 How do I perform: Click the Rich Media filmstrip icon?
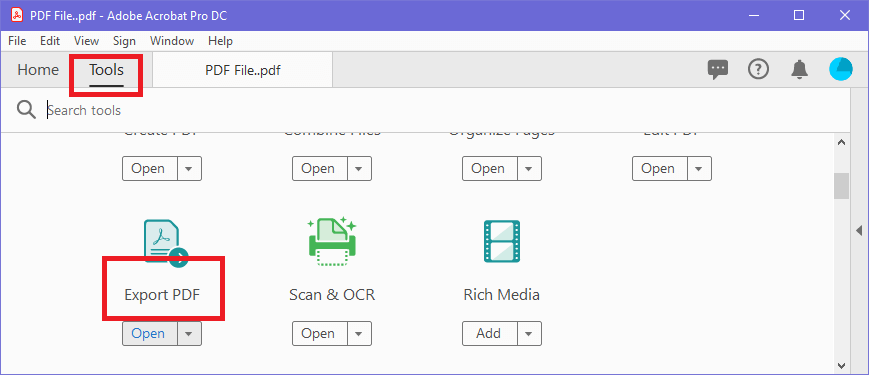click(502, 242)
